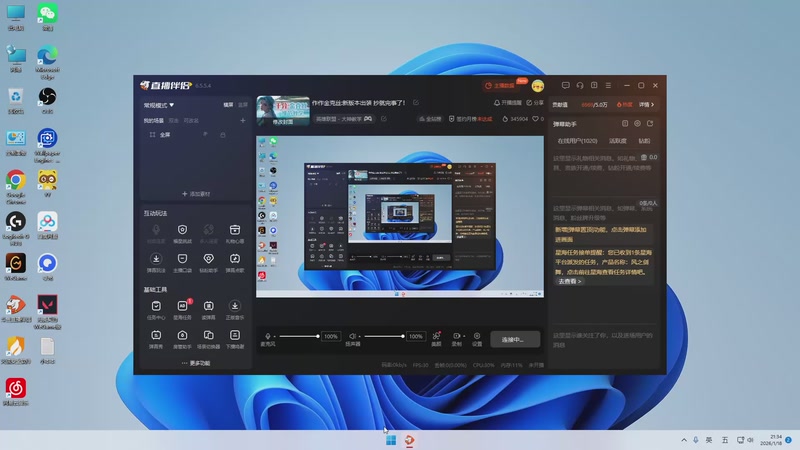This screenshot has width=800, height=450.
Task: Click the 热度 heat label
Action: (x=624, y=105)
